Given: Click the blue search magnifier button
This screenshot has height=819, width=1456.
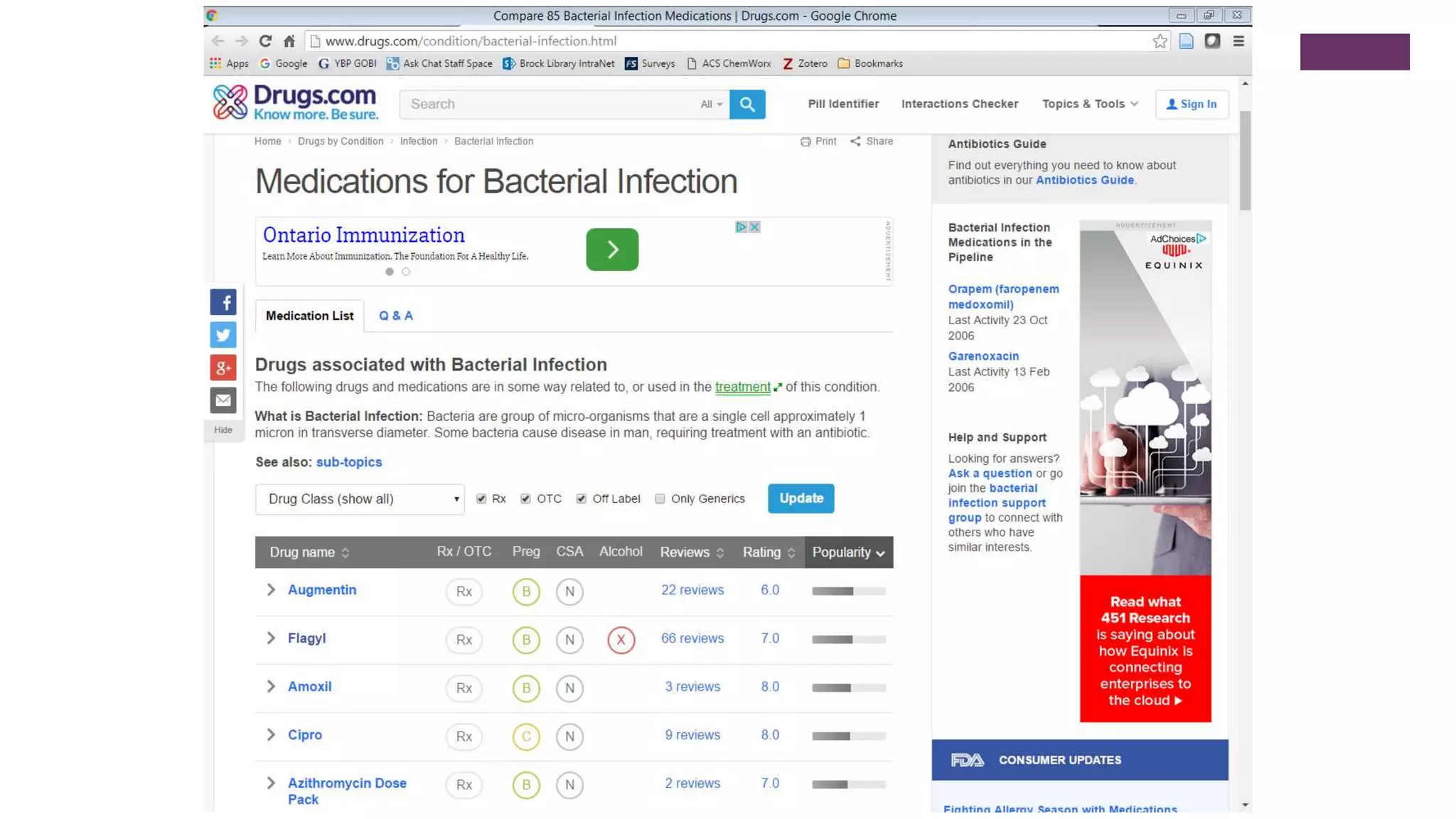Looking at the screenshot, I should 746,104.
